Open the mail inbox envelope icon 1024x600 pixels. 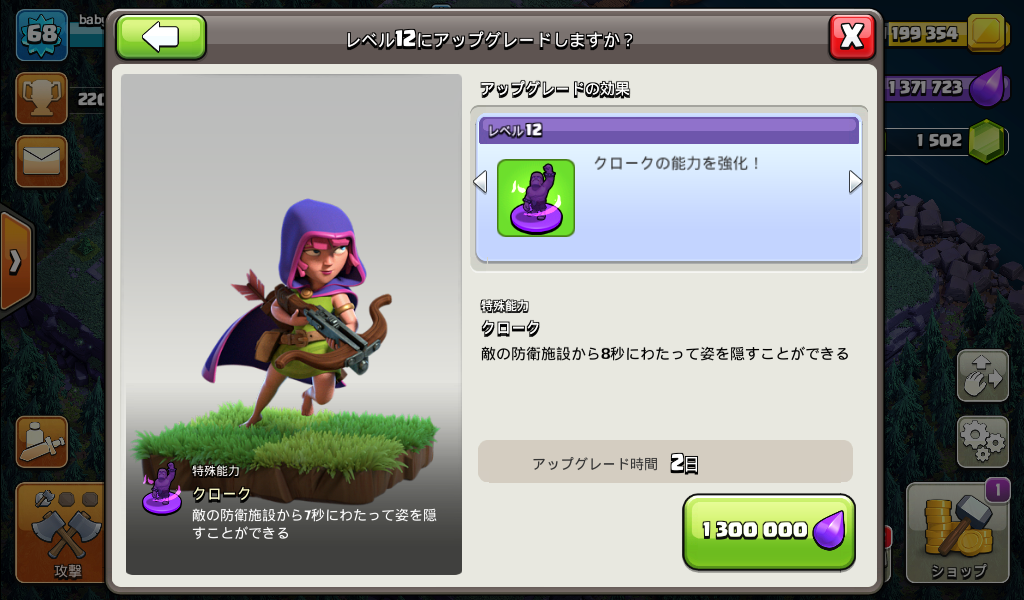(x=41, y=161)
